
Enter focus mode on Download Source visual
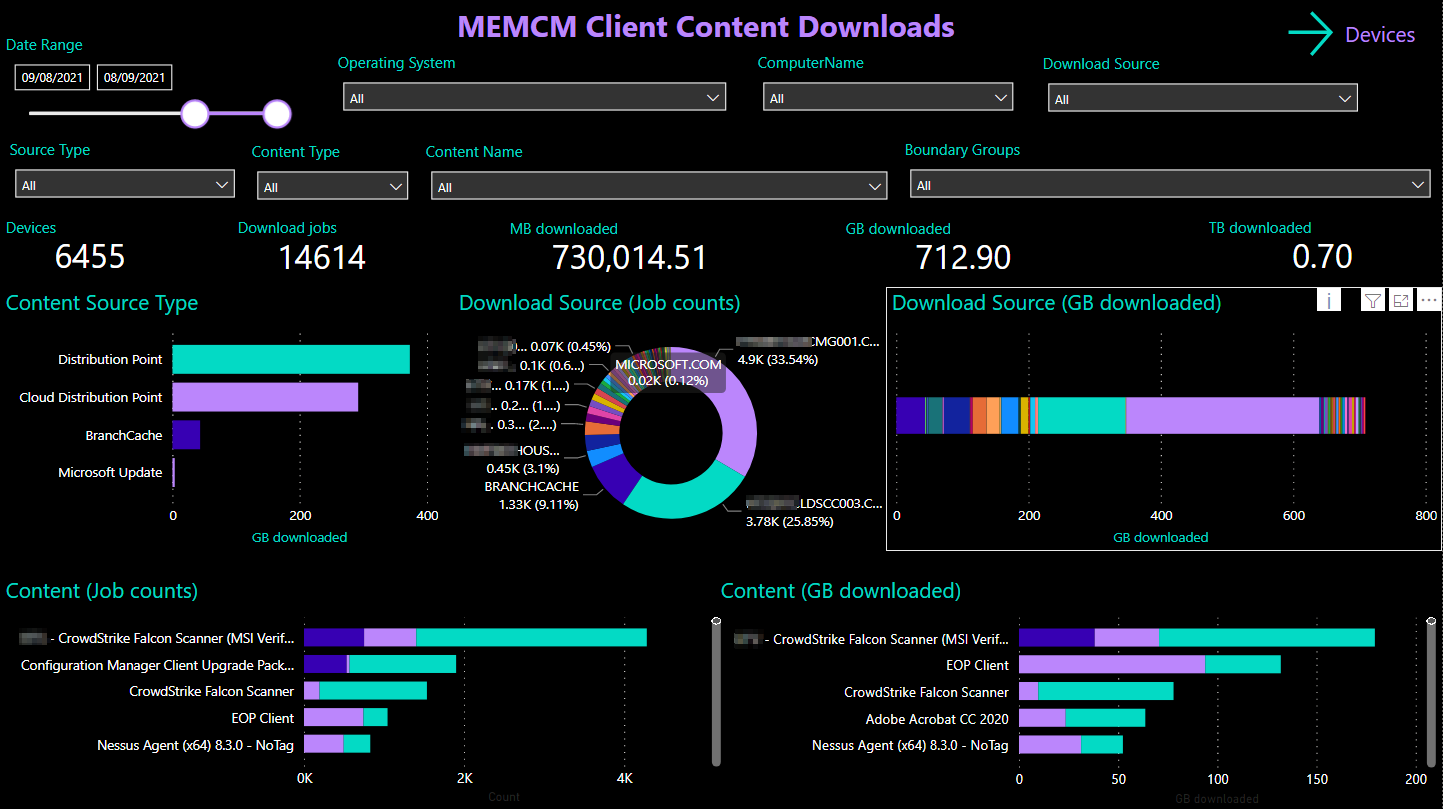(x=1401, y=300)
